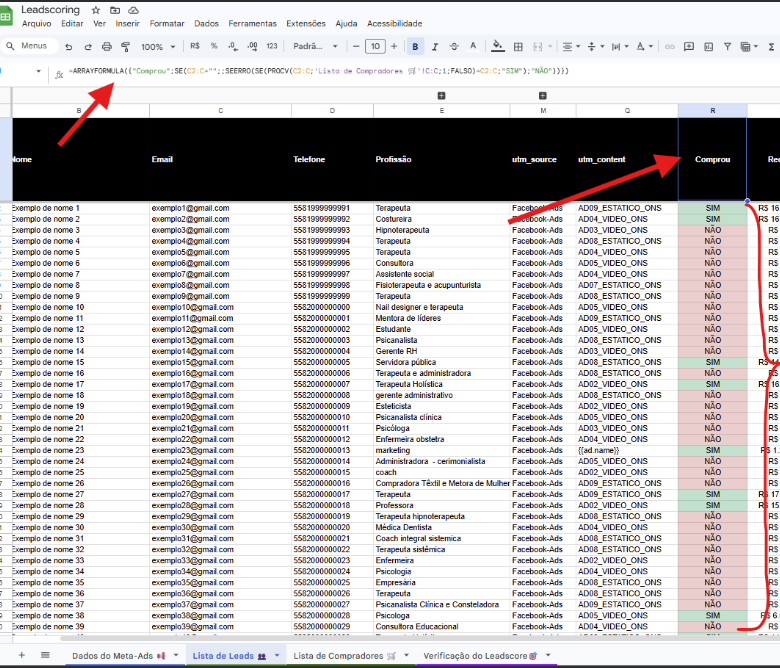Select the paint format roller tool
Image resolution: width=780 pixels, height=668 pixels.
pos(125,47)
